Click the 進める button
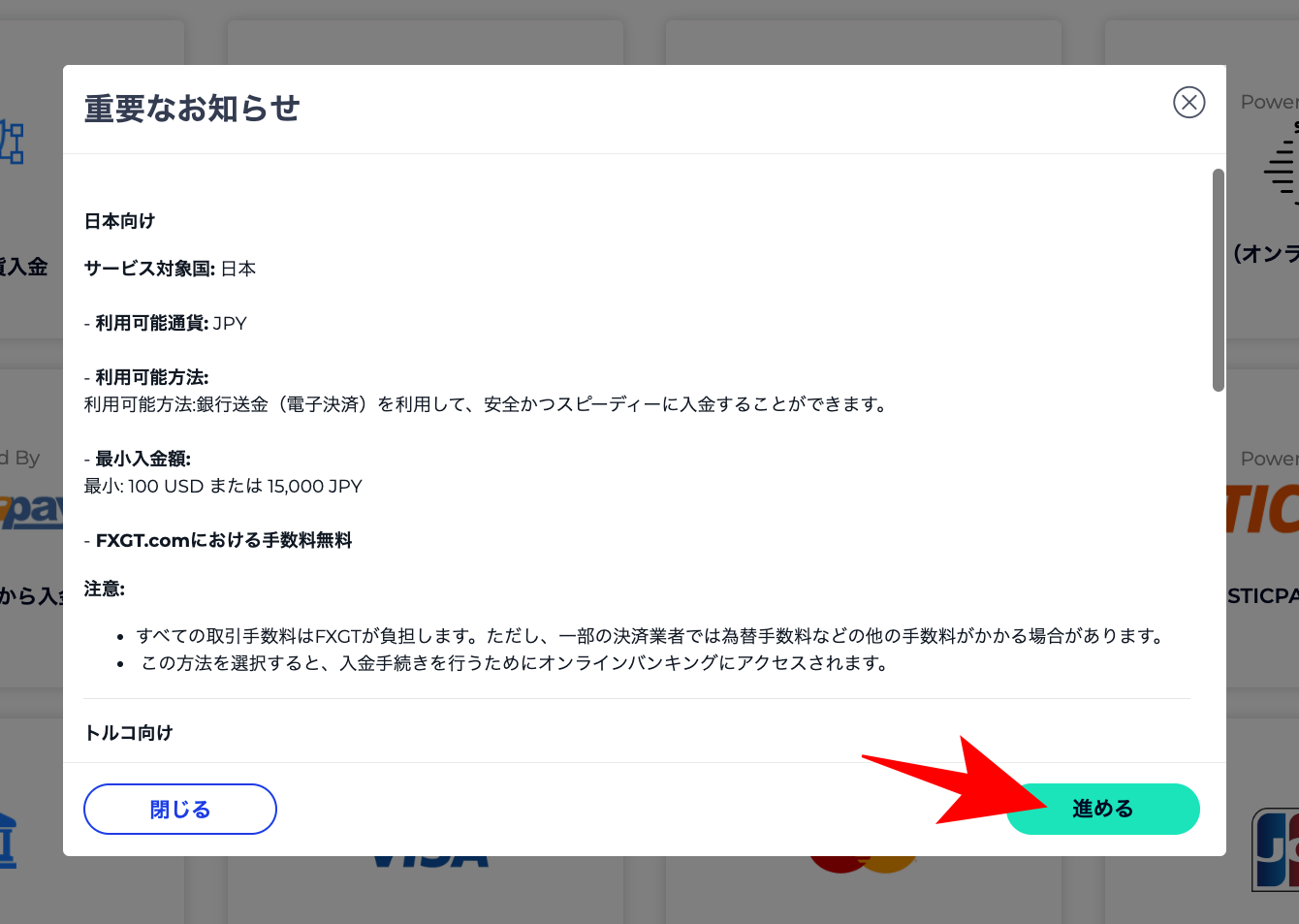Image resolution: width=1299 pixels, height=924 pixels. 1103,809
